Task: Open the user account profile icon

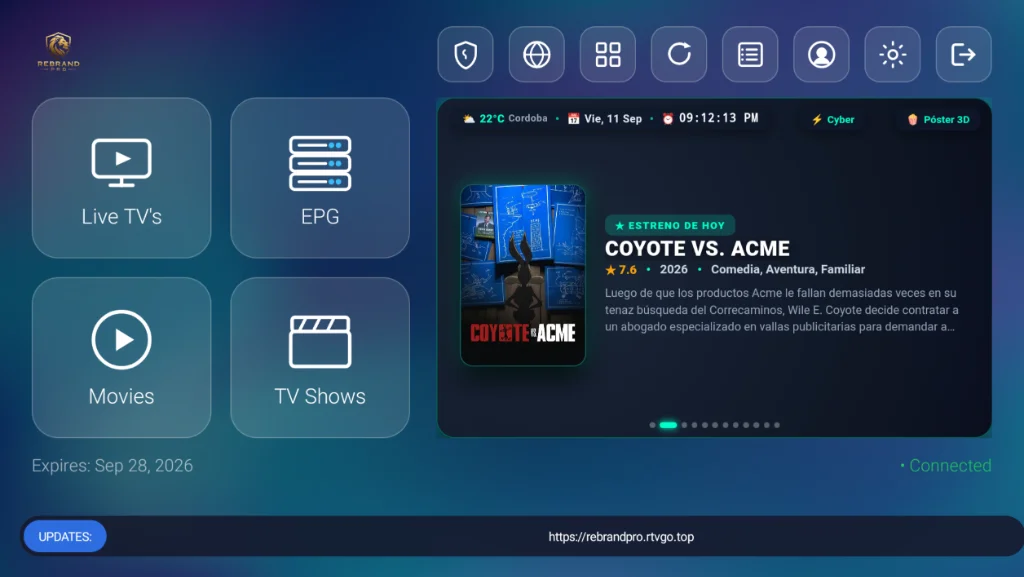Action: tap(821, 54)
